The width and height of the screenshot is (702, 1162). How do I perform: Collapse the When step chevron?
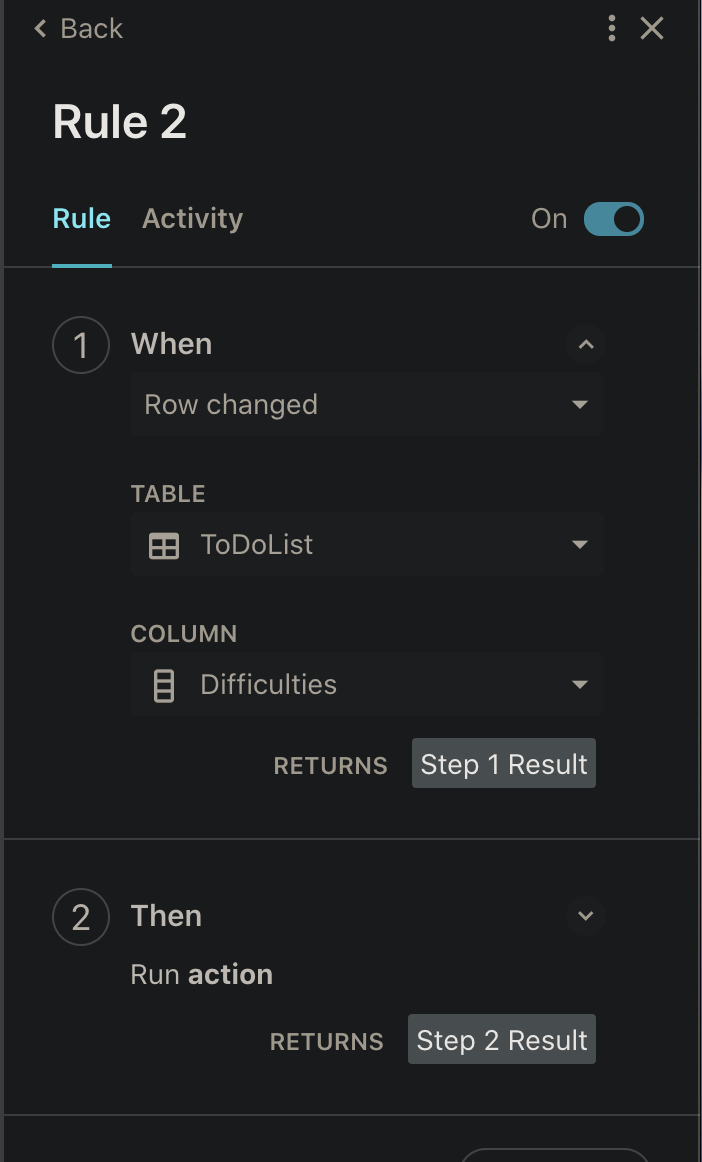[x=586, y=345]
